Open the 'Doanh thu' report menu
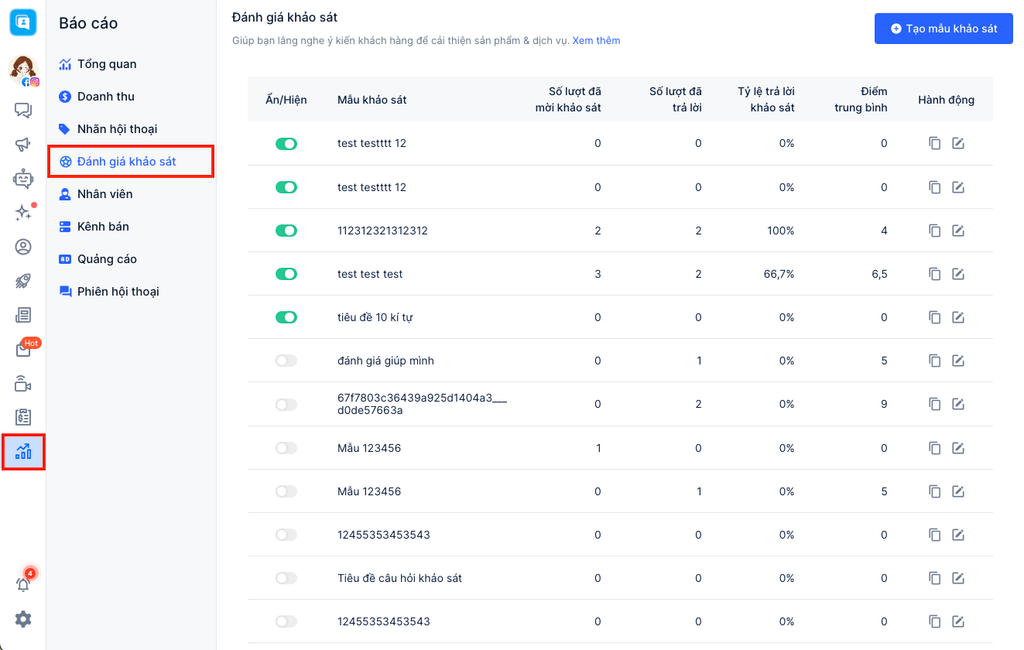Viewport: 1024px width, 650px height. click(105, 97)
